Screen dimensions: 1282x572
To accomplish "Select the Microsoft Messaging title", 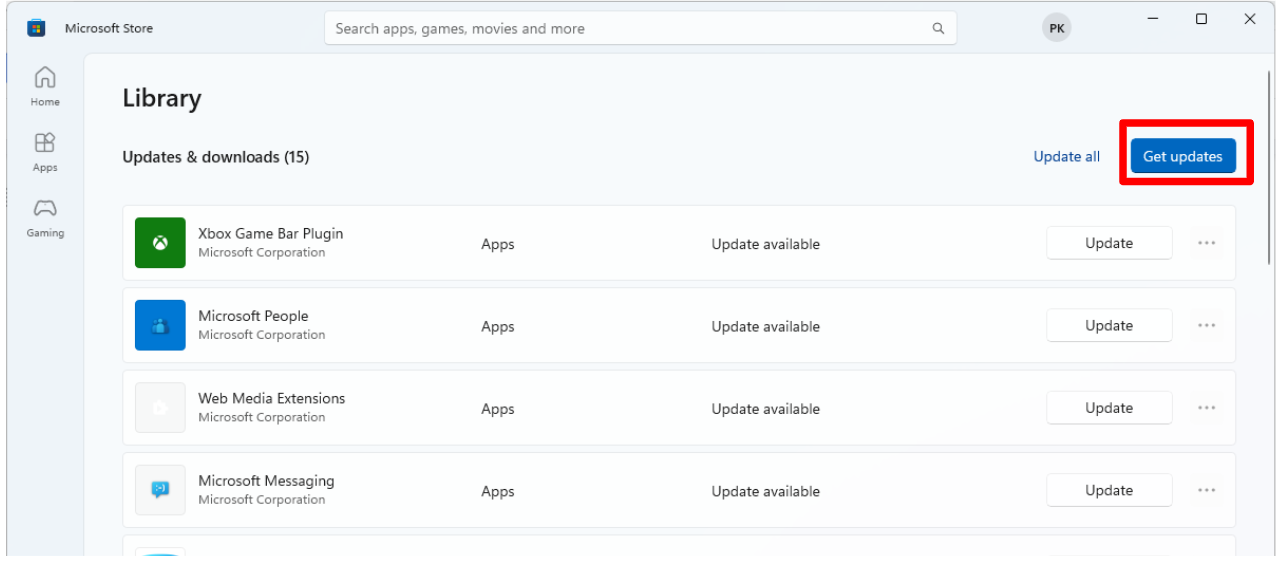I will click(x=266, y=481).
